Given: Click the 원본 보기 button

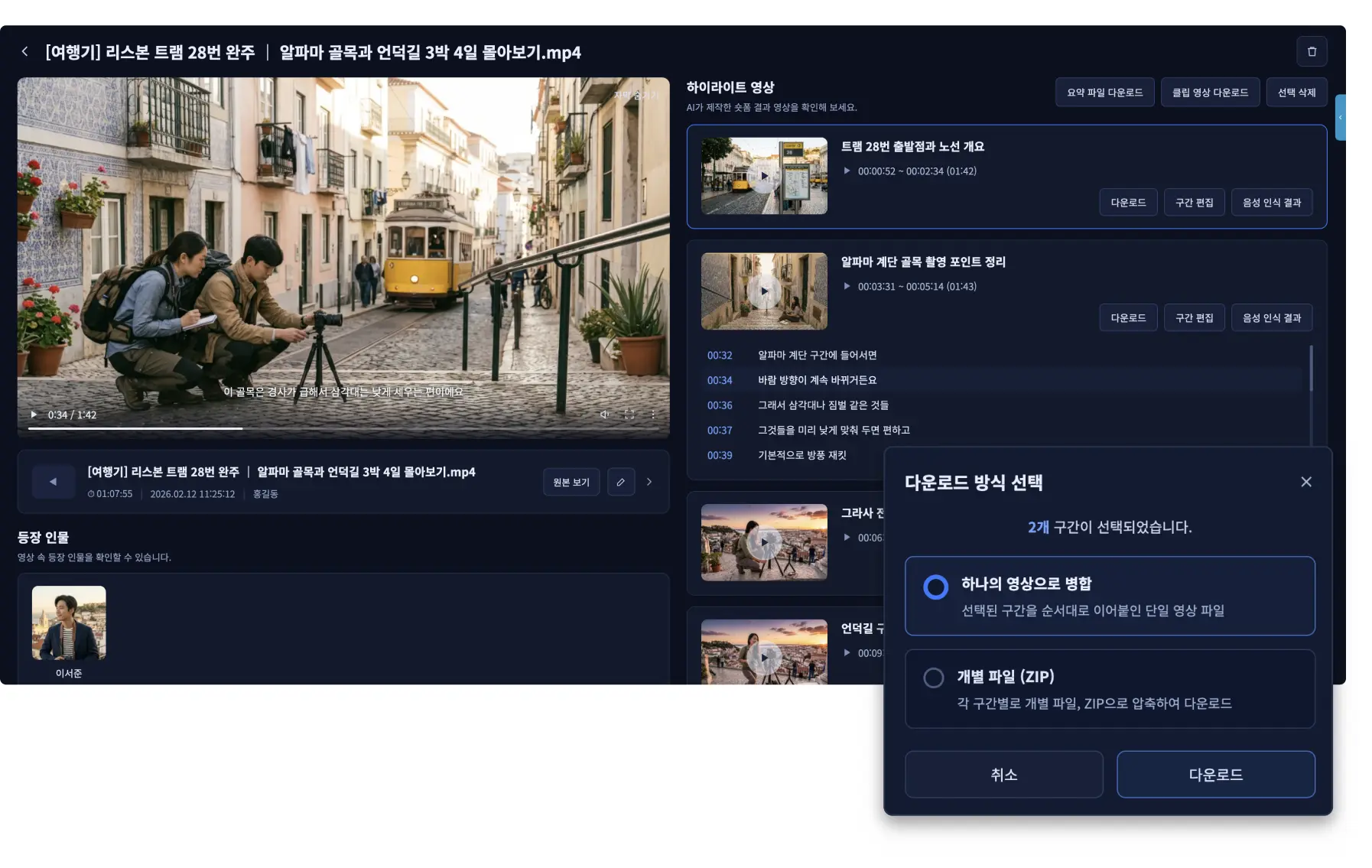Looking at the screenshot, I should pos(571,482).
